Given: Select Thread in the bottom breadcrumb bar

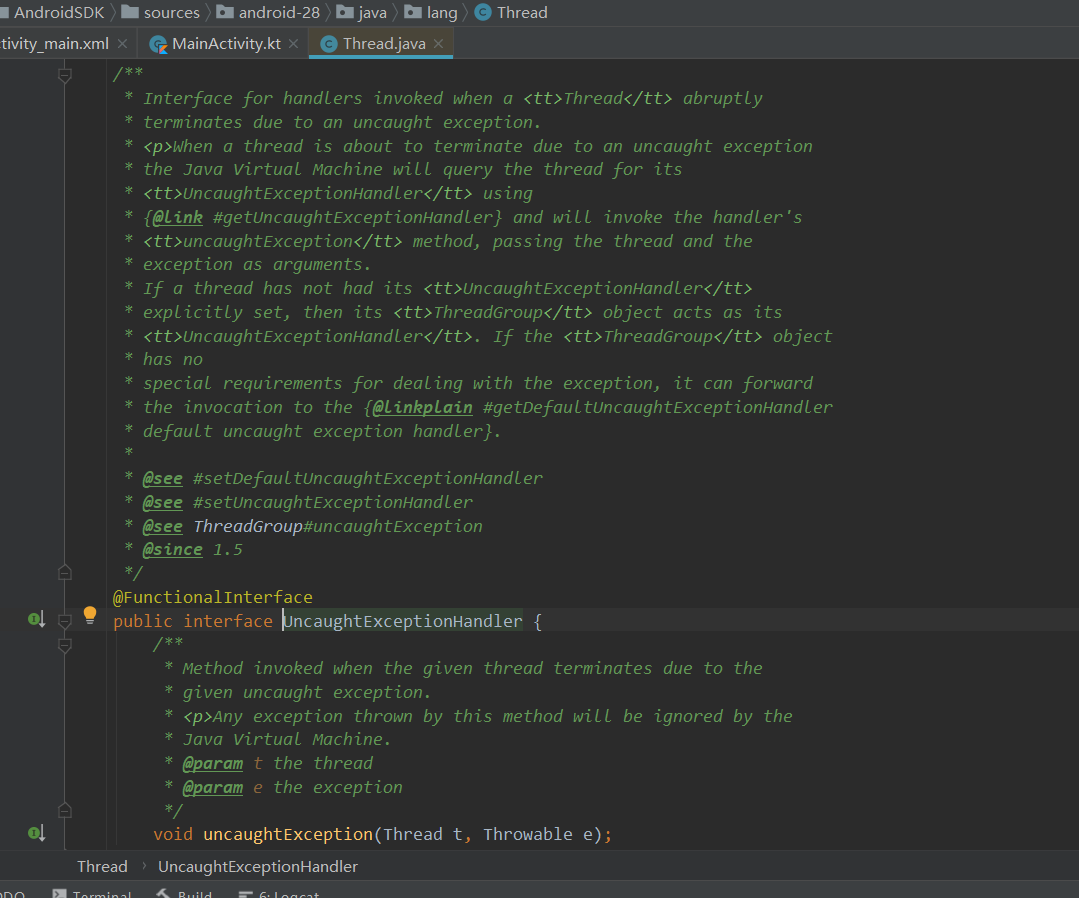Looking at the screenshot, I should click(102, 866).
